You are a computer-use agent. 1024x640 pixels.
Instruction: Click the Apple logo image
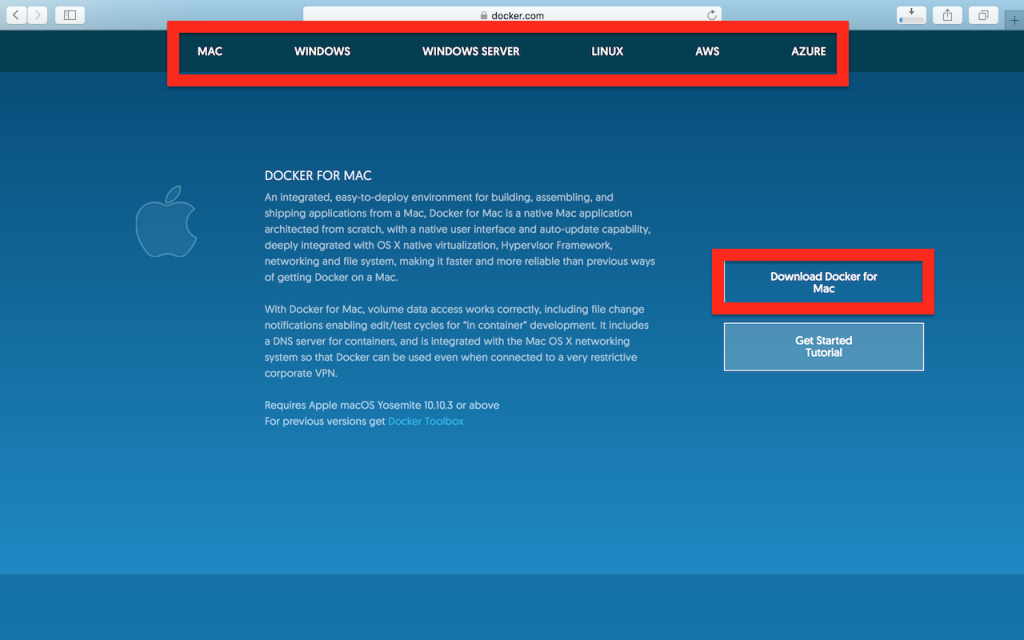click(166, 221)
